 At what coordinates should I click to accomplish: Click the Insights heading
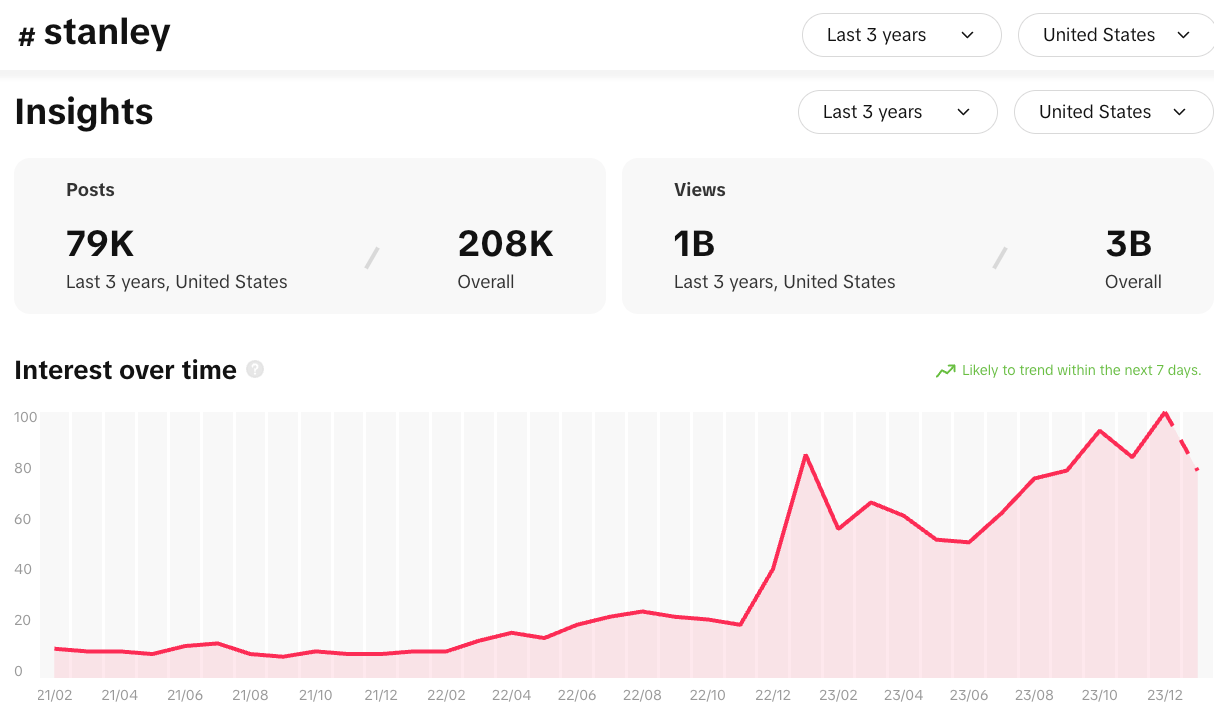84,111
